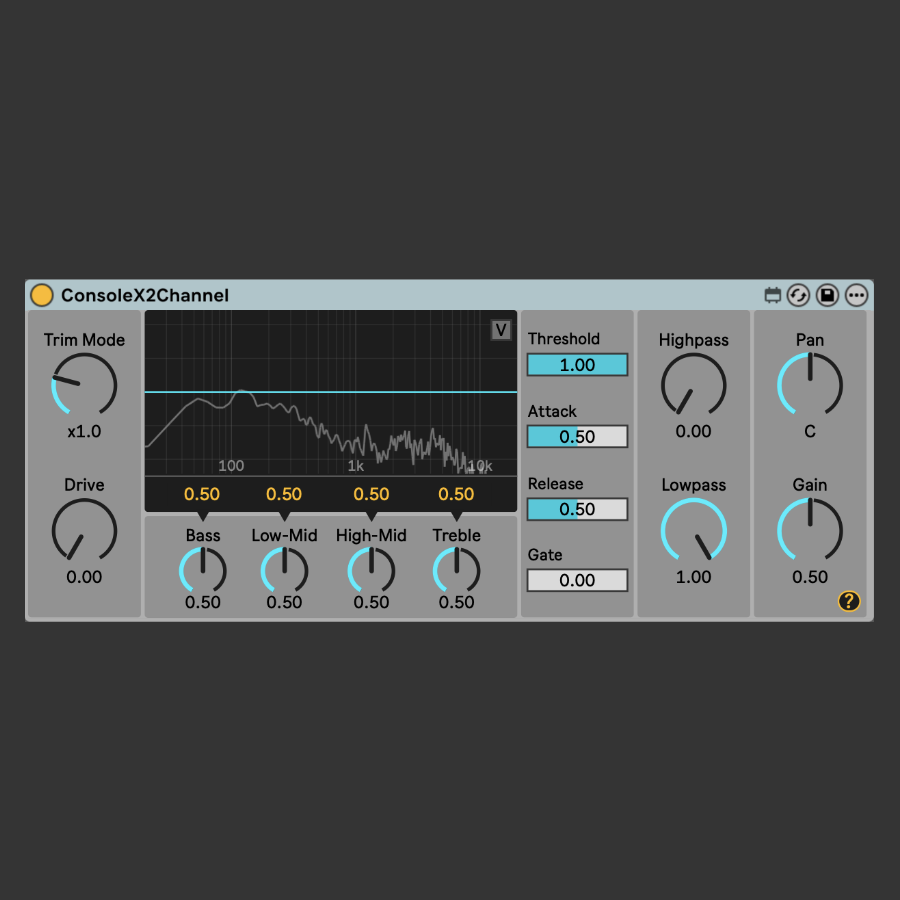Click the Drive knob
This screenshot has width=900, height=900.
(84, 531)
